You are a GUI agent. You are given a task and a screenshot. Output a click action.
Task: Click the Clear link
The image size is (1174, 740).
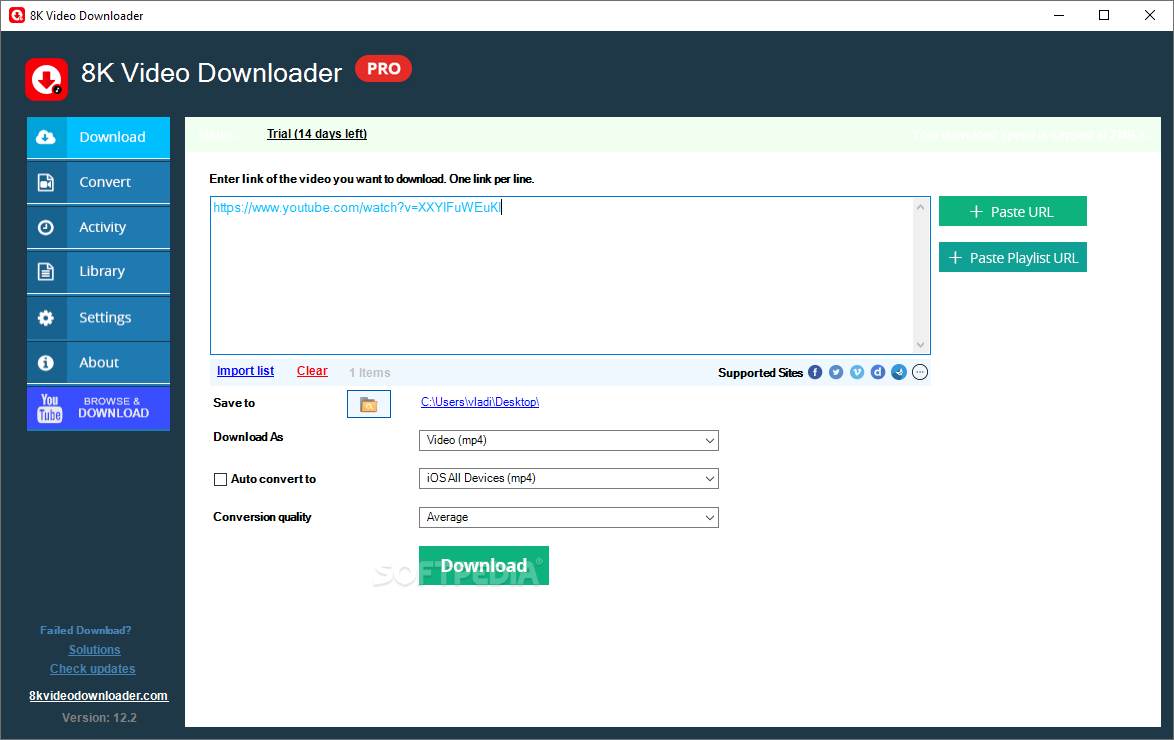click(x=312, y=371)
